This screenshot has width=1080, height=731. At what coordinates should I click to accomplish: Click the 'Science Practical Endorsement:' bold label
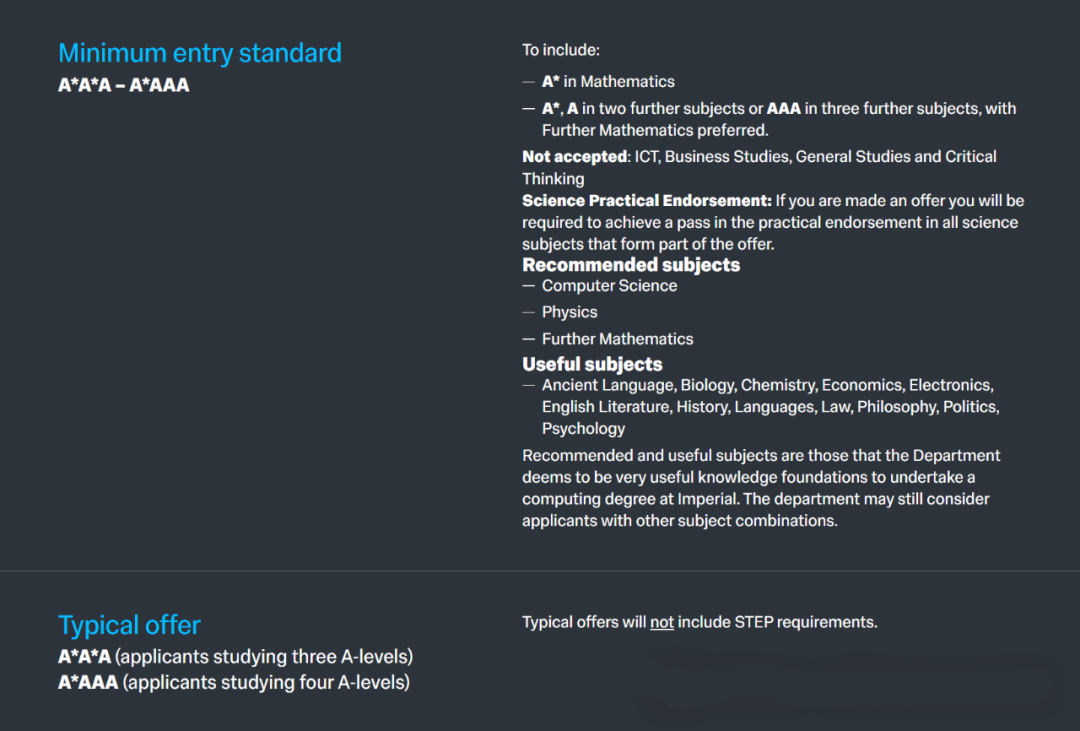point(646,200)
